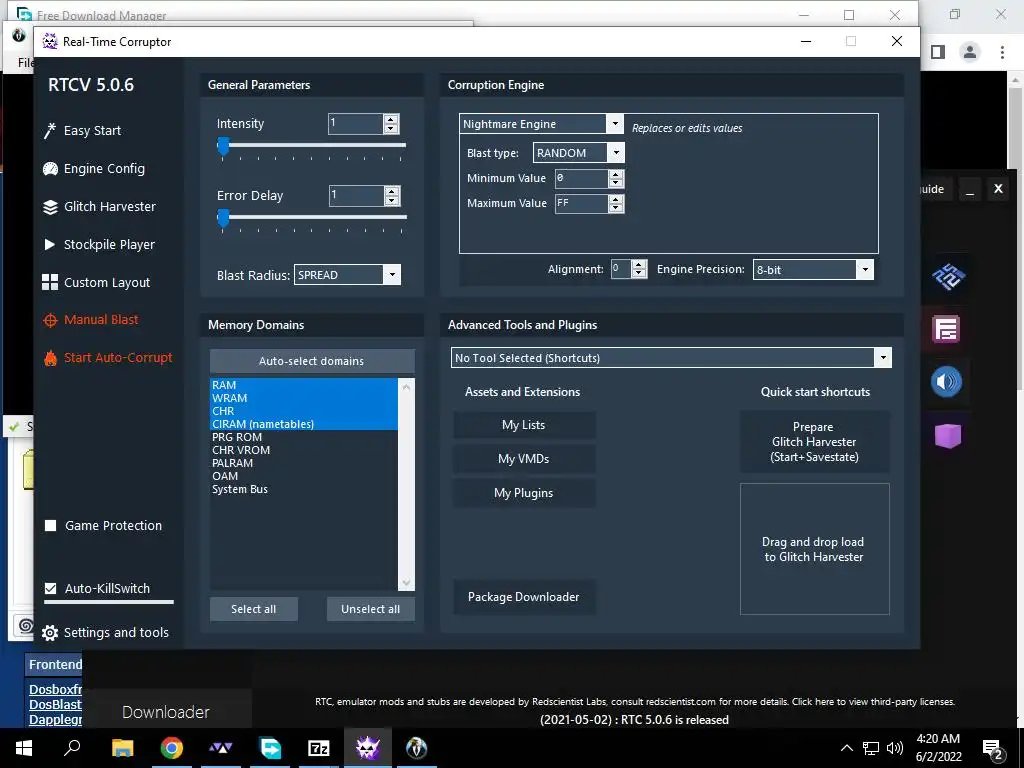
Task: Click the Drag and drop load area
Action: 814,549
